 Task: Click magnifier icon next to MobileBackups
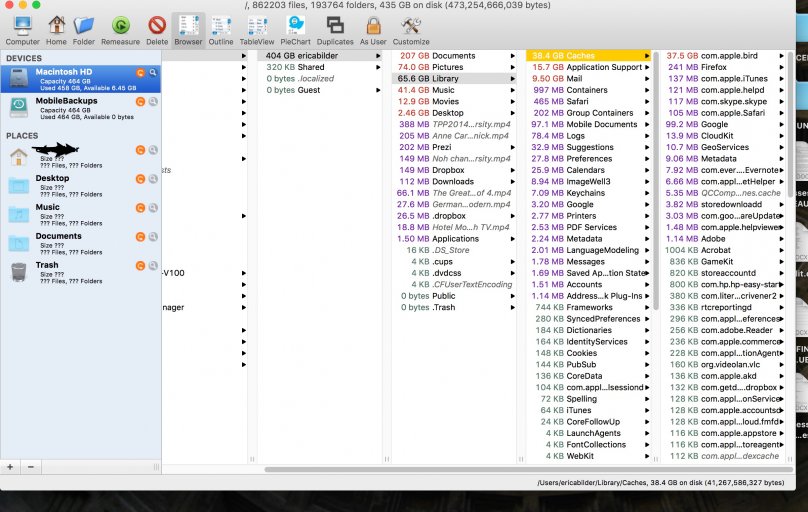tap(153, 102)
